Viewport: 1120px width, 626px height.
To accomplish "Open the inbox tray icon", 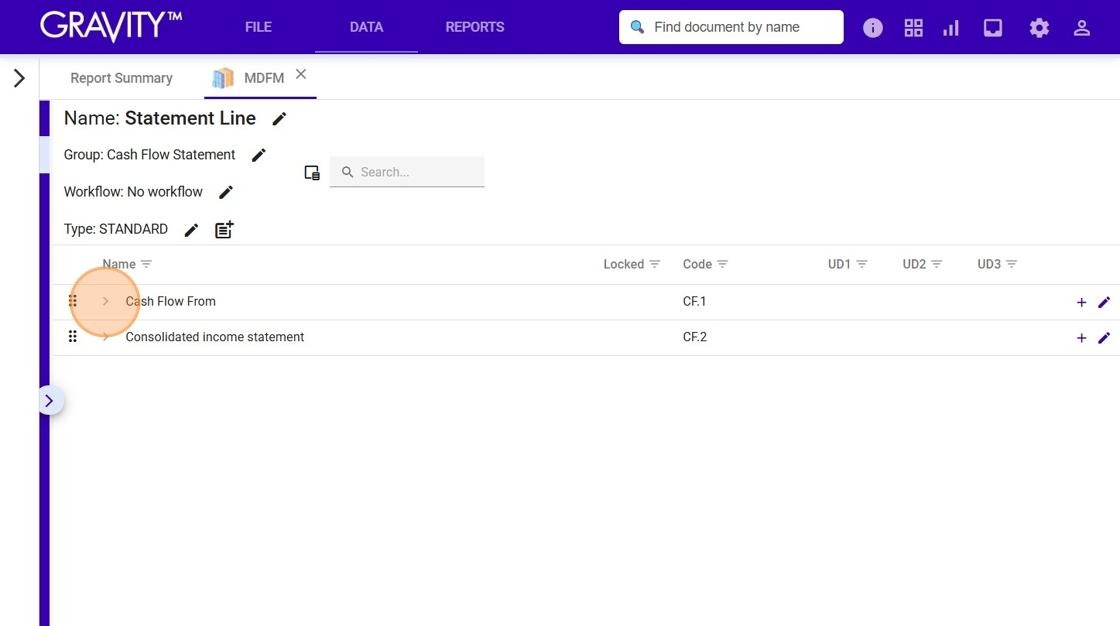I will click(992, 28).
